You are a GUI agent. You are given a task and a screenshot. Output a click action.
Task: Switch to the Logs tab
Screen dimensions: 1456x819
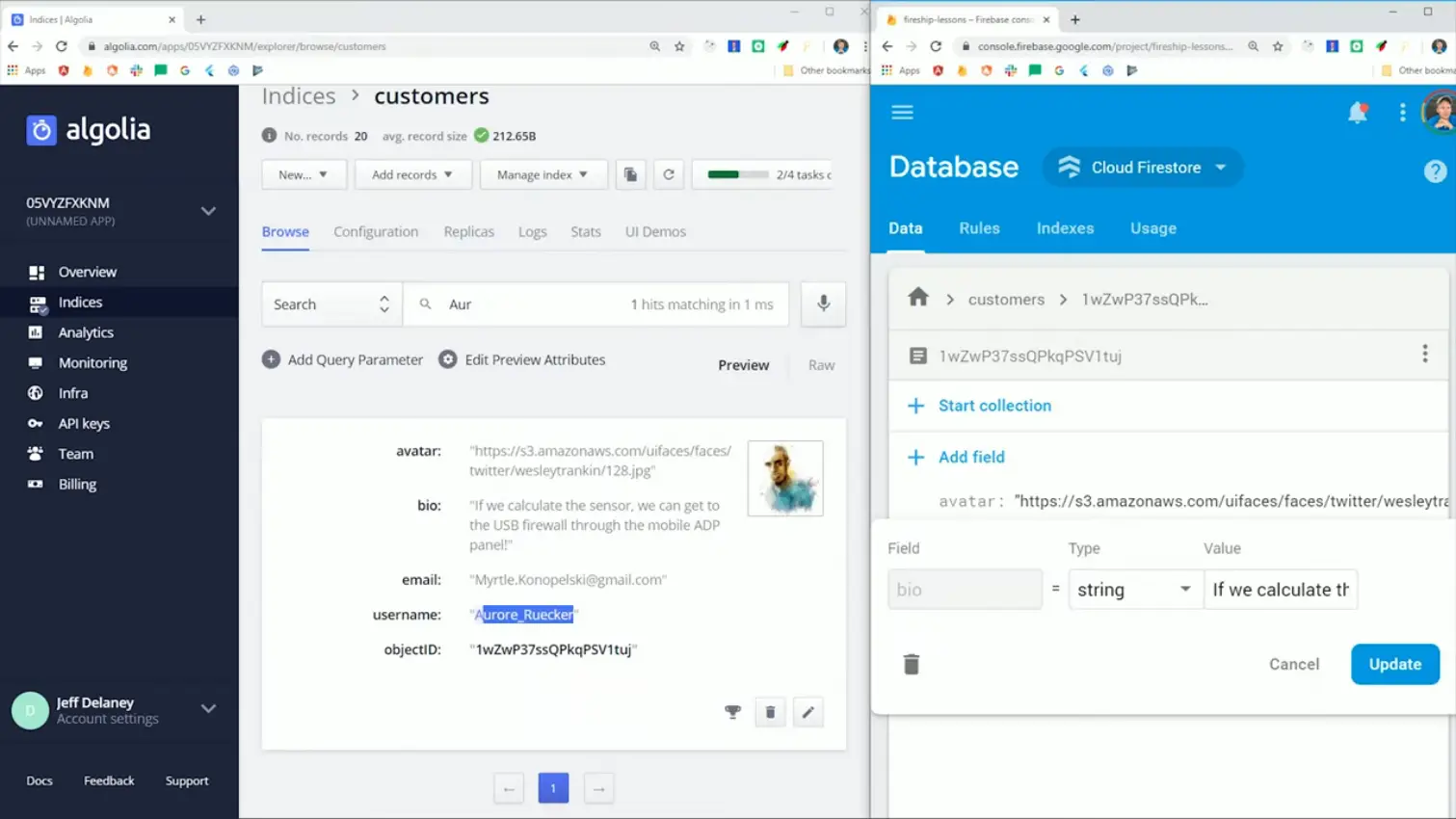[x=532, y=231]
